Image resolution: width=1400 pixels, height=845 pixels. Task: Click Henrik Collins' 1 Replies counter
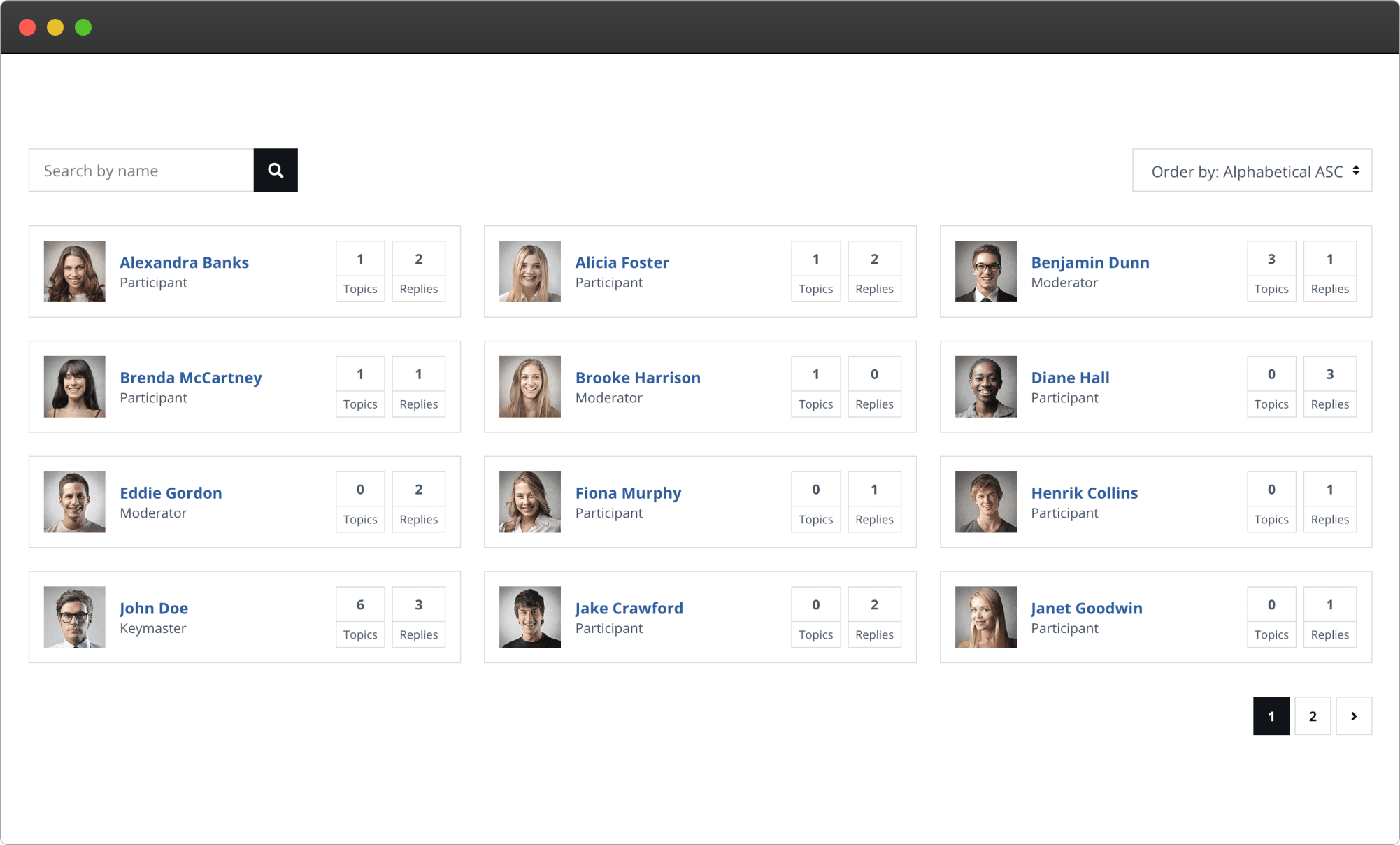coord(1330,502)
